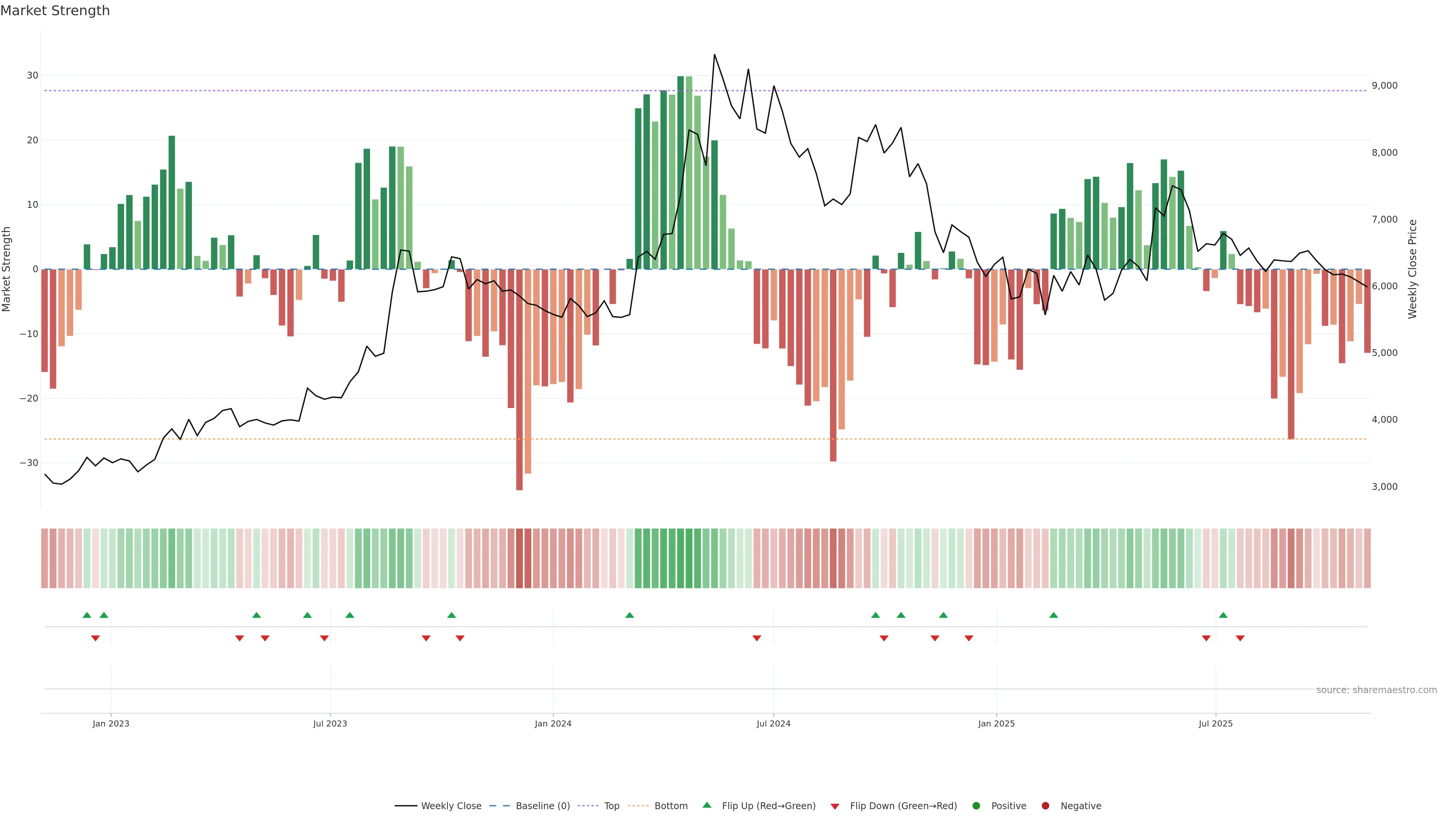Click the dark red Negative legend circle

point(1045,805)
